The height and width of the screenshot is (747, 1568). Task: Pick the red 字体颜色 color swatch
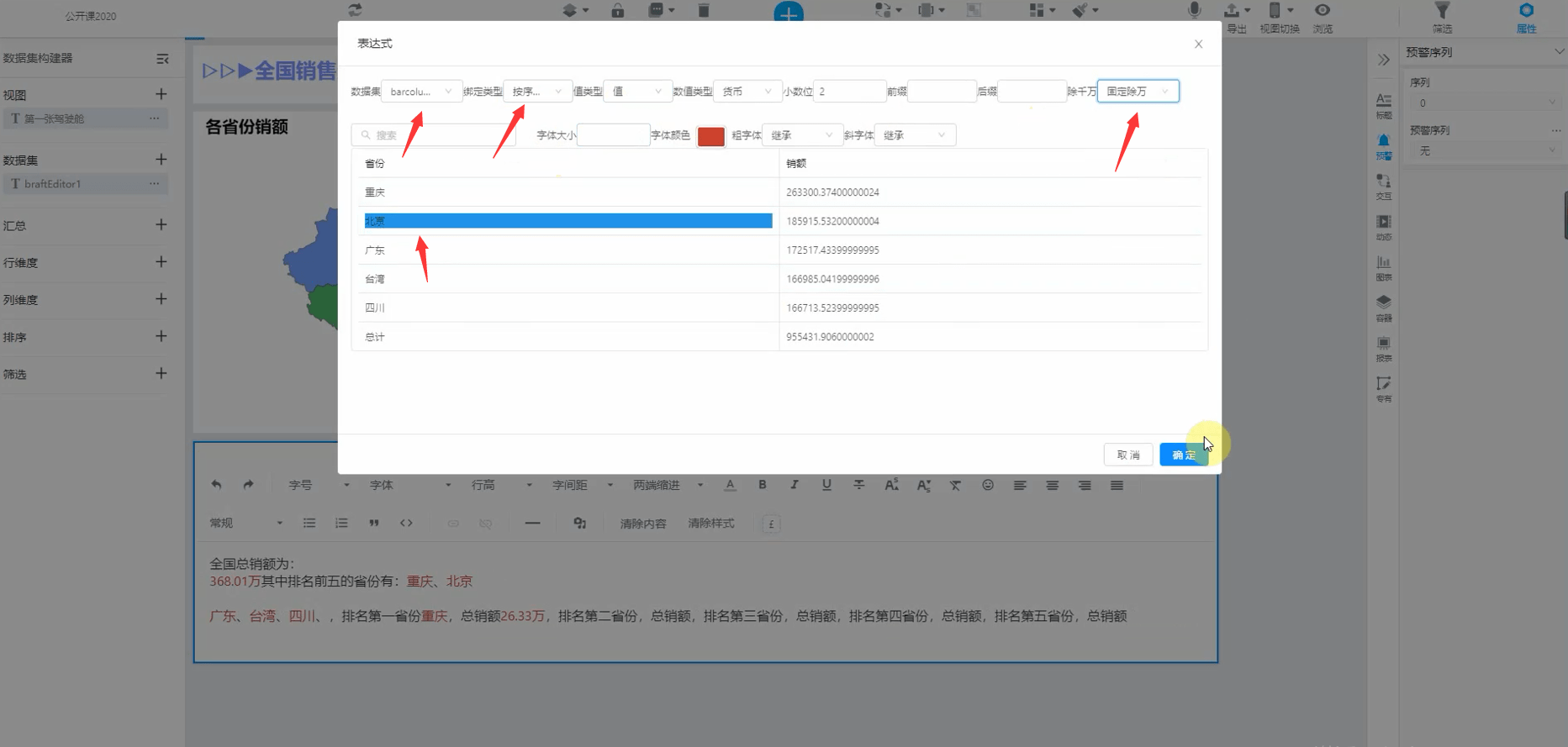(x=711, y=136)
